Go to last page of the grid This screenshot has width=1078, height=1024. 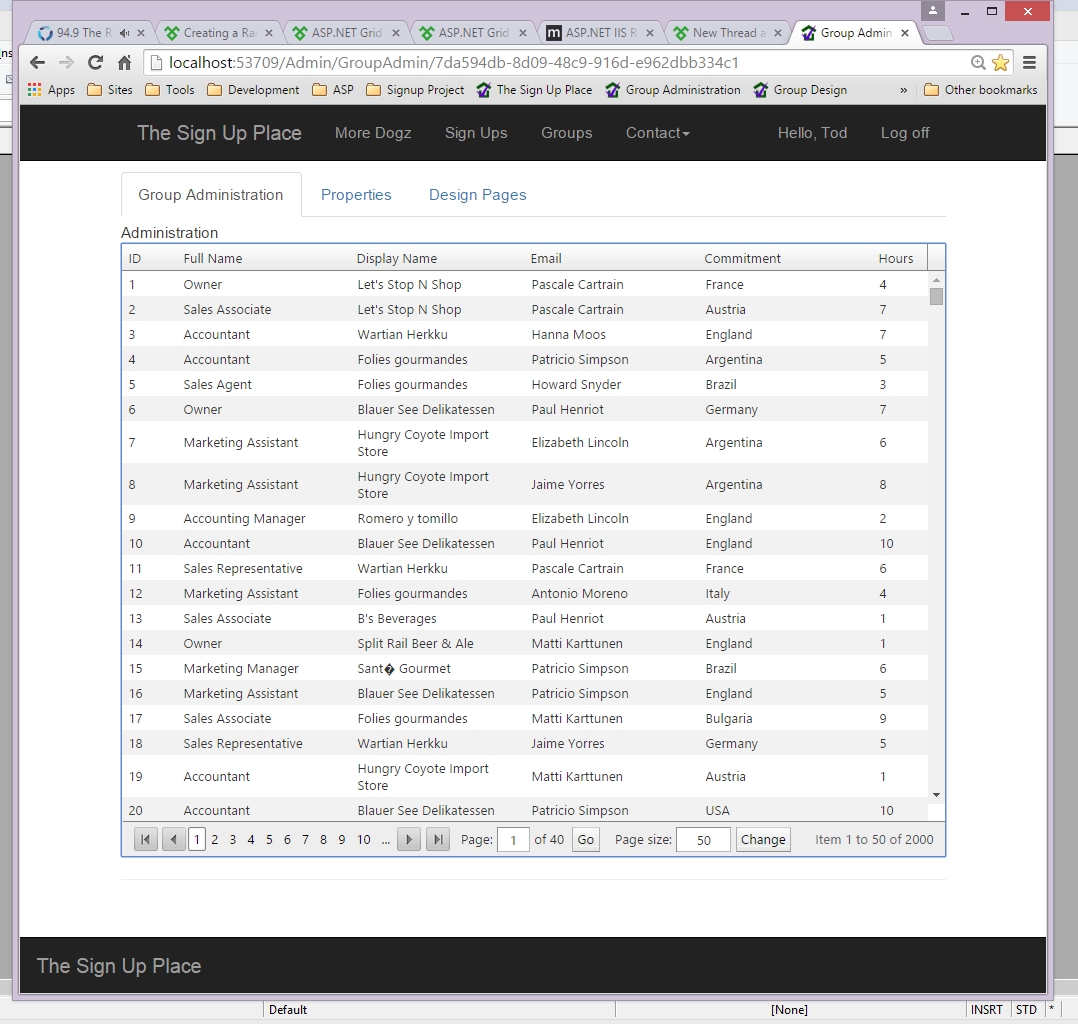[438, 840]
